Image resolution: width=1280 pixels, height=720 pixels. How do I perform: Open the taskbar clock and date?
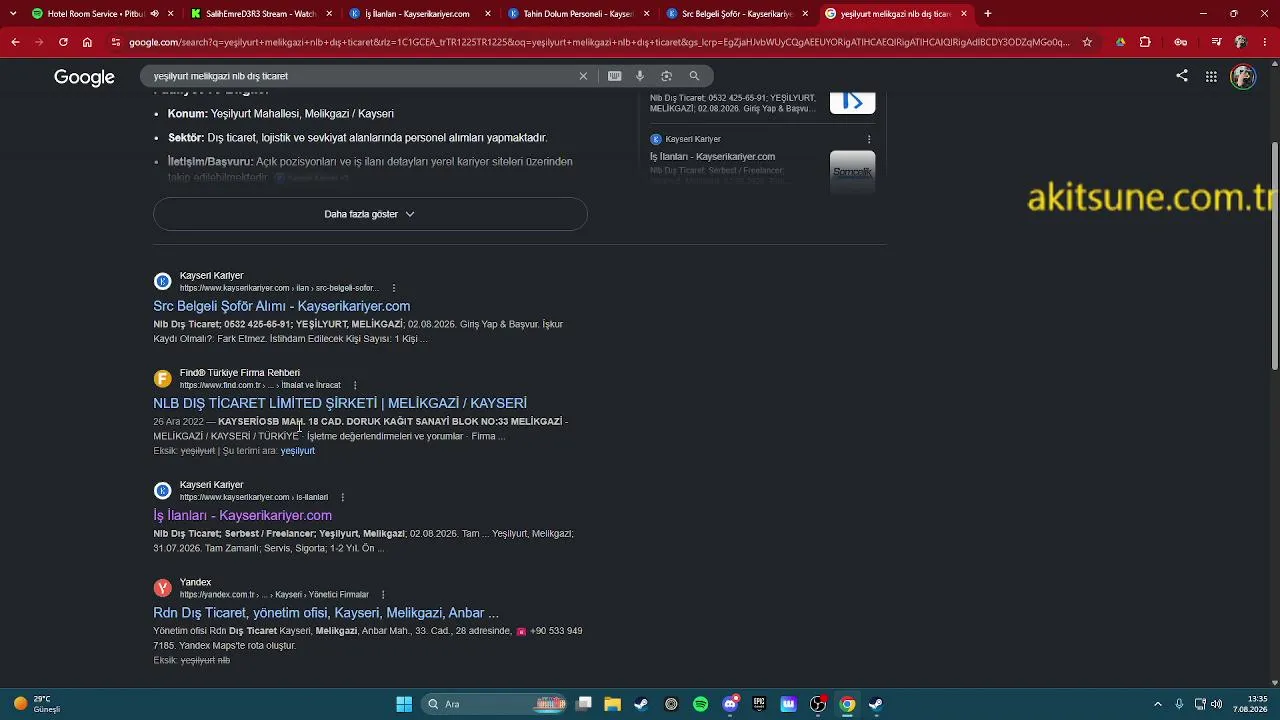[1250, 704]
